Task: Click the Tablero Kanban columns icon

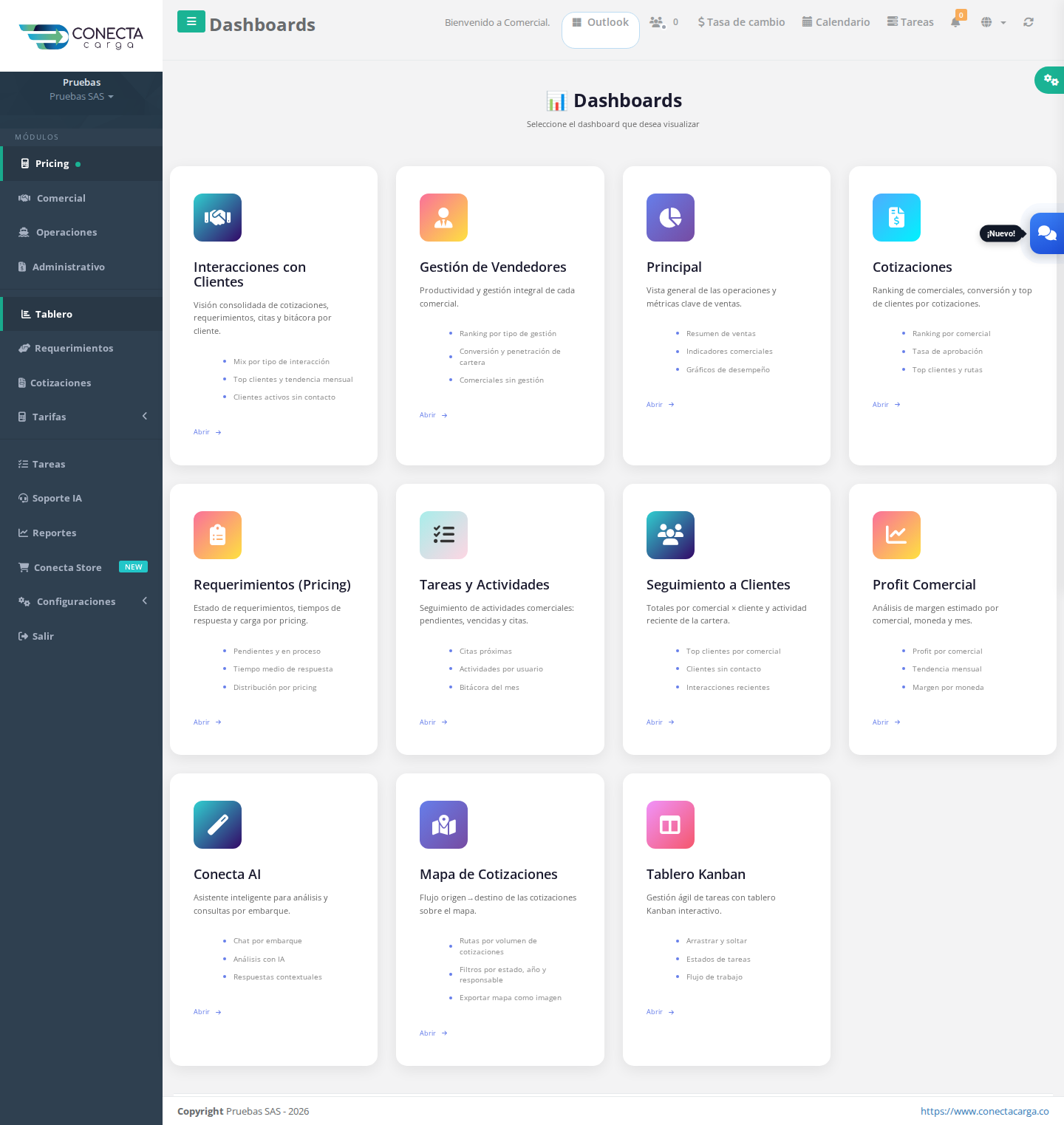Action: (x=670, y=824)
